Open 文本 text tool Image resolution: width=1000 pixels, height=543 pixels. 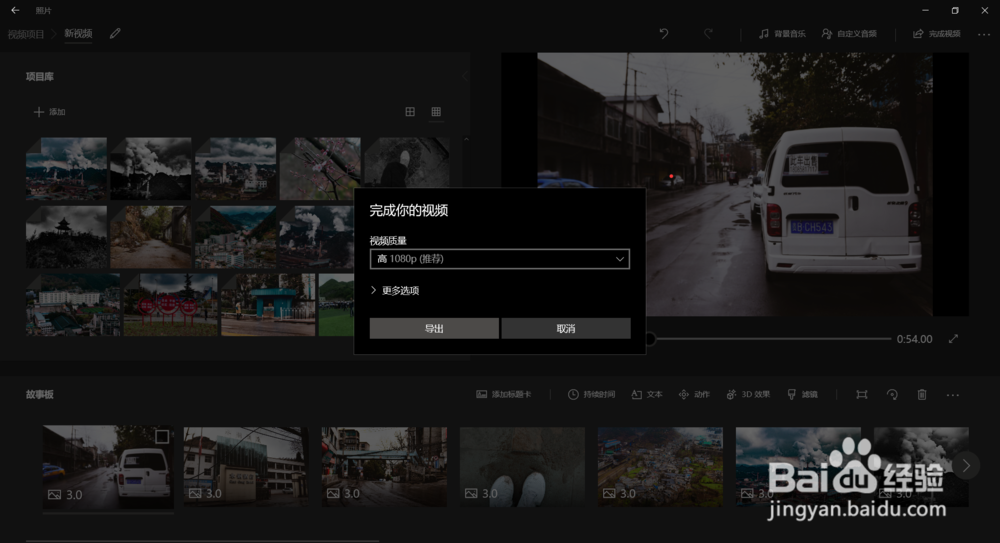click(x=647, y=394)
